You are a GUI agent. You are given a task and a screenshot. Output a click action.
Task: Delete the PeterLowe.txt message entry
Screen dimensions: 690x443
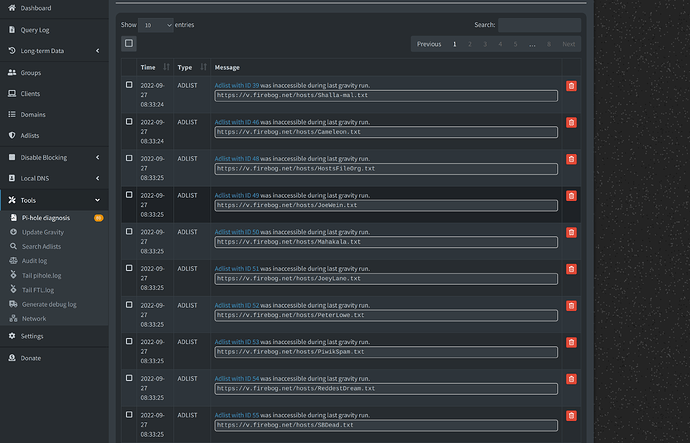click(x=571, y=306)
